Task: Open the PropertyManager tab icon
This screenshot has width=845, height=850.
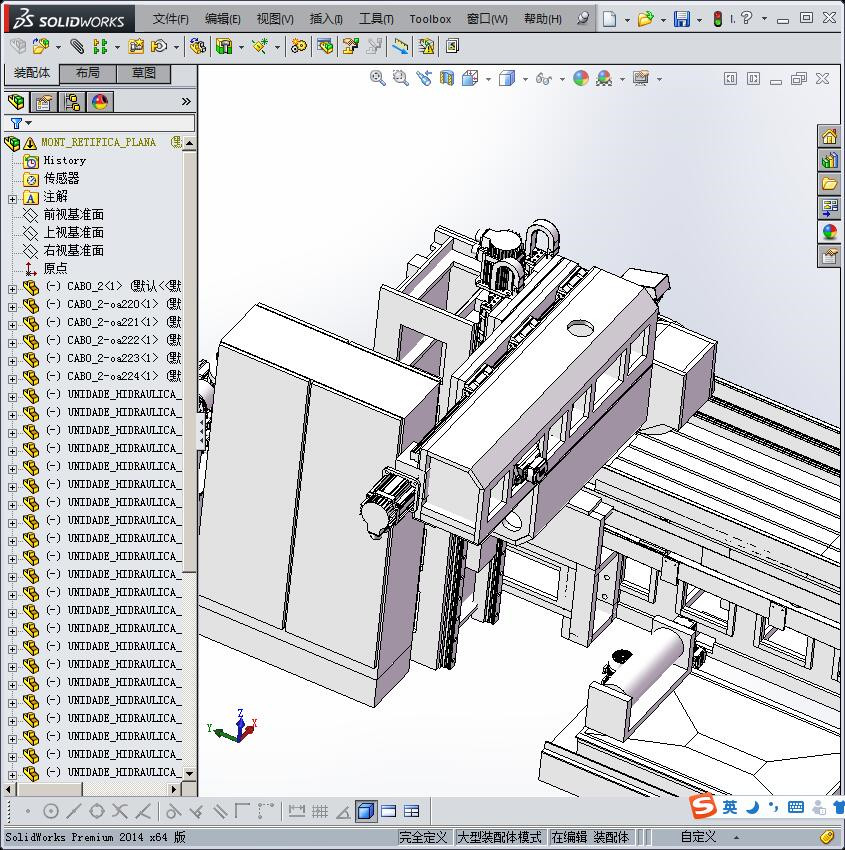Action: pyautogui.click(x=44, y=102)
